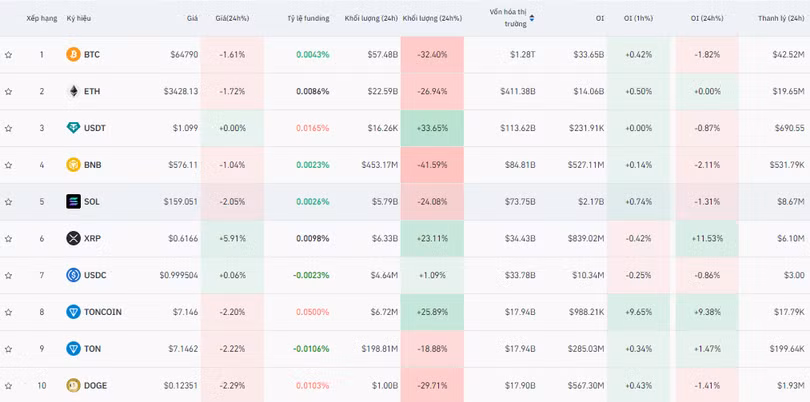This screenshot has height=402, width=810.
Task: Click the Xếp hạng column header
Action: (41, 18)
